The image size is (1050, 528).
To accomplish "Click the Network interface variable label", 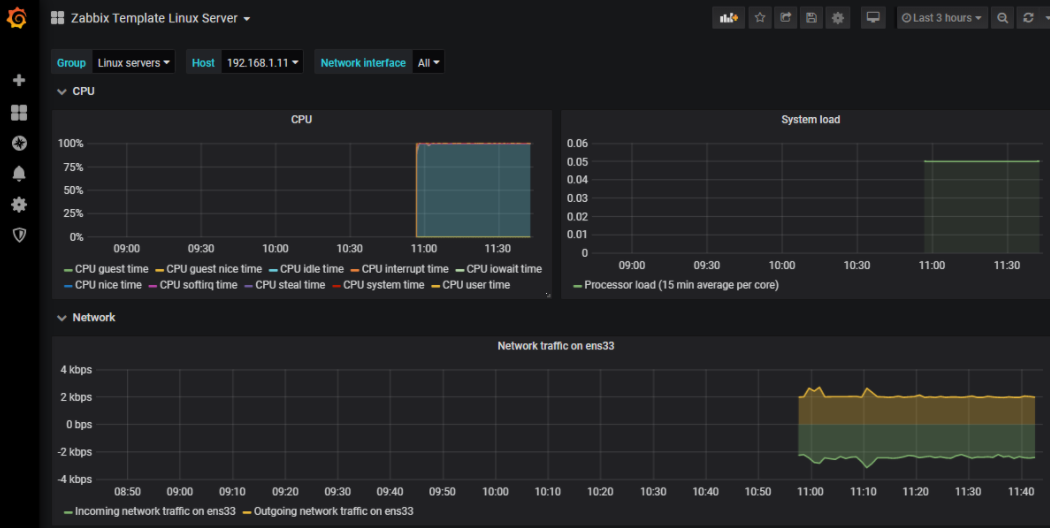I will tap(363, 62).
